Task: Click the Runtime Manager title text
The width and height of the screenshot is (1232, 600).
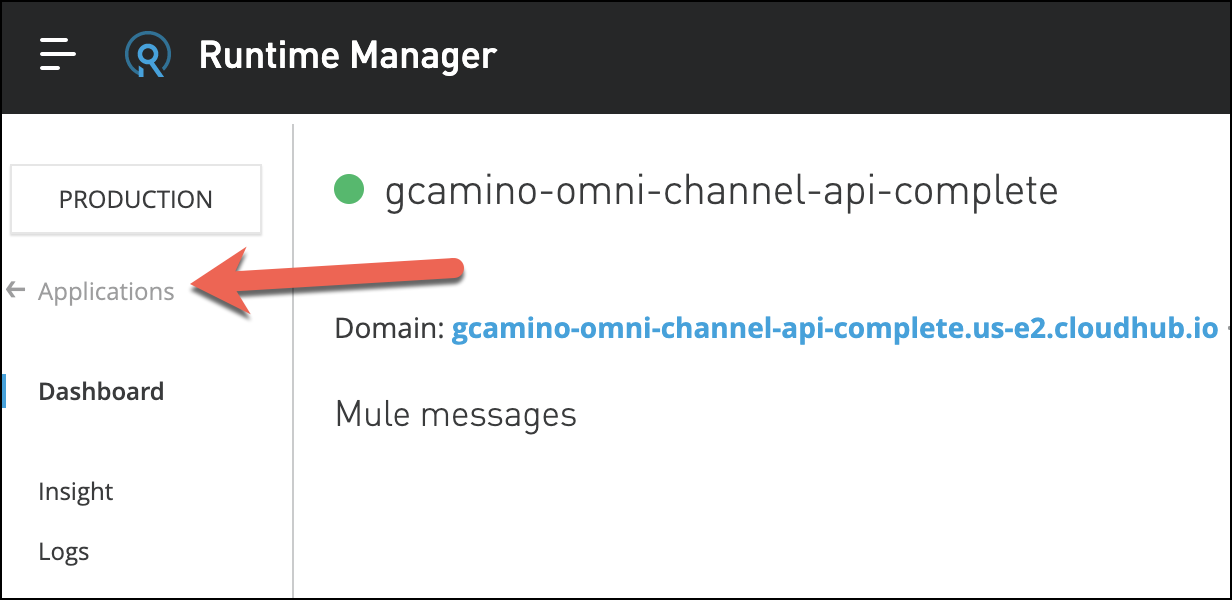Action: pos(348,54)
